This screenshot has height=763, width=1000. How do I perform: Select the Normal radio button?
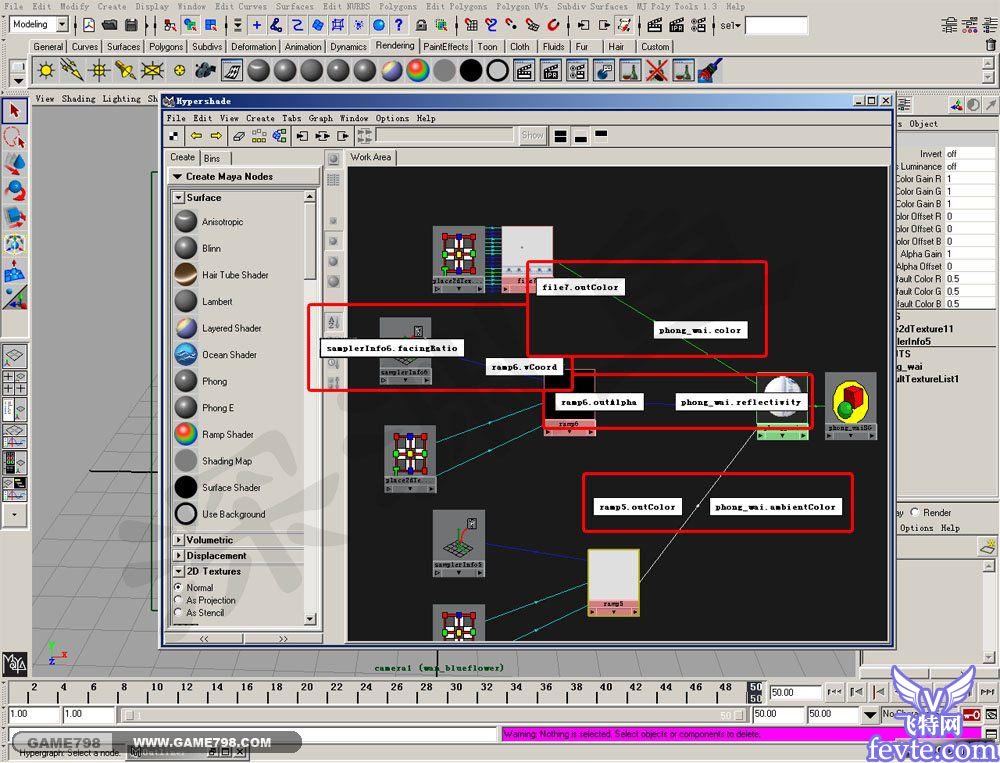point(179,588)
